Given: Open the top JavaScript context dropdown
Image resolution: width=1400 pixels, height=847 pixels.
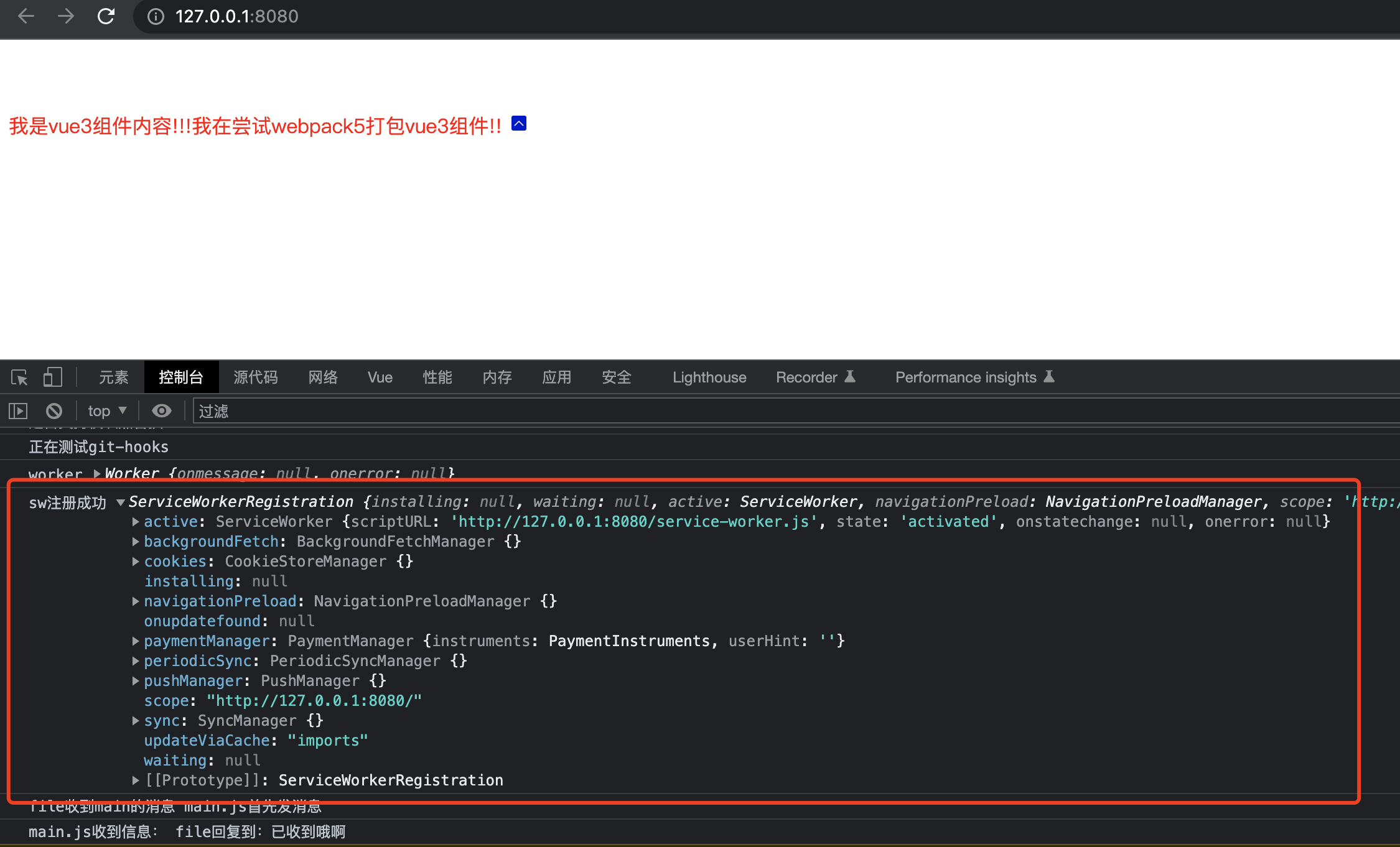Looking at the screenshot, I should pos(107,411).
